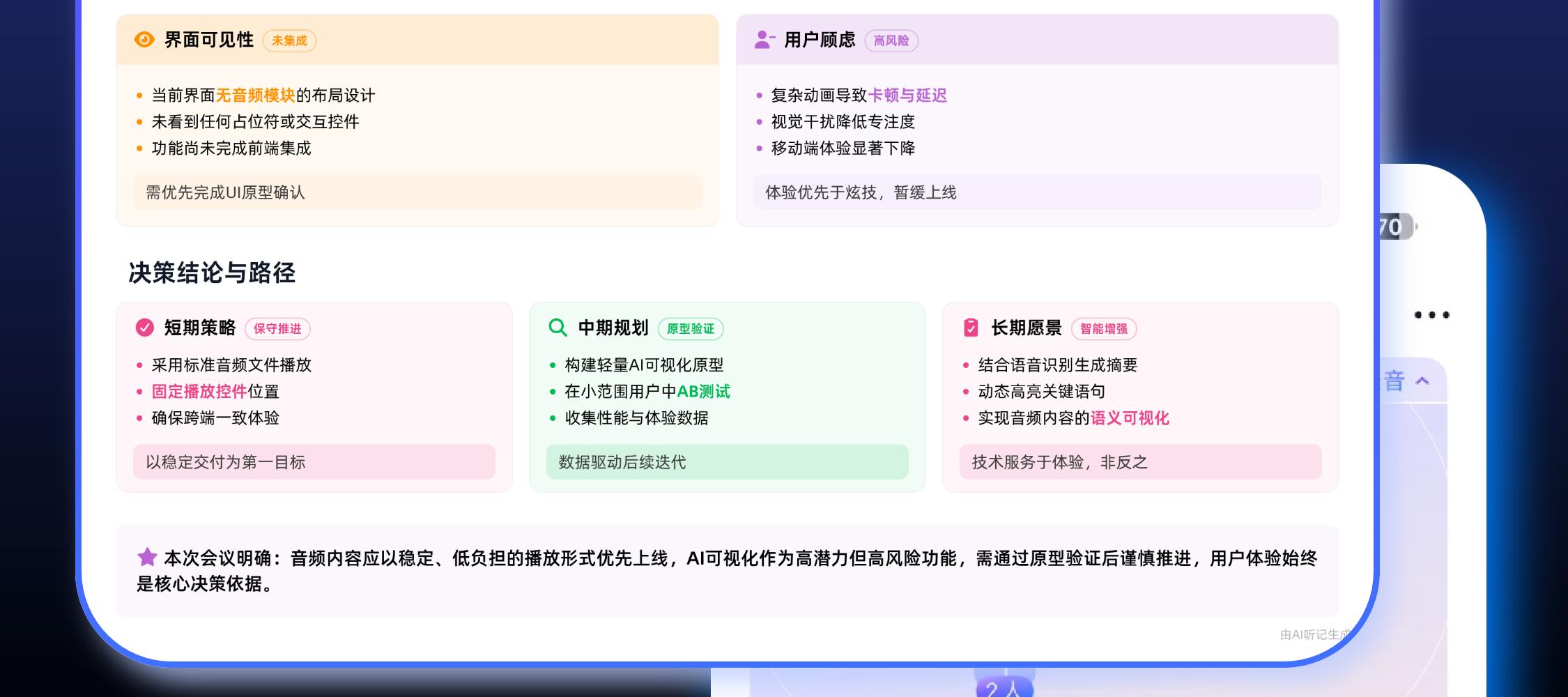Viewport: 1568px width, 697px height.
Task: Collapse the panel using the chevron-up arrow
Action: pos(1422,381)
